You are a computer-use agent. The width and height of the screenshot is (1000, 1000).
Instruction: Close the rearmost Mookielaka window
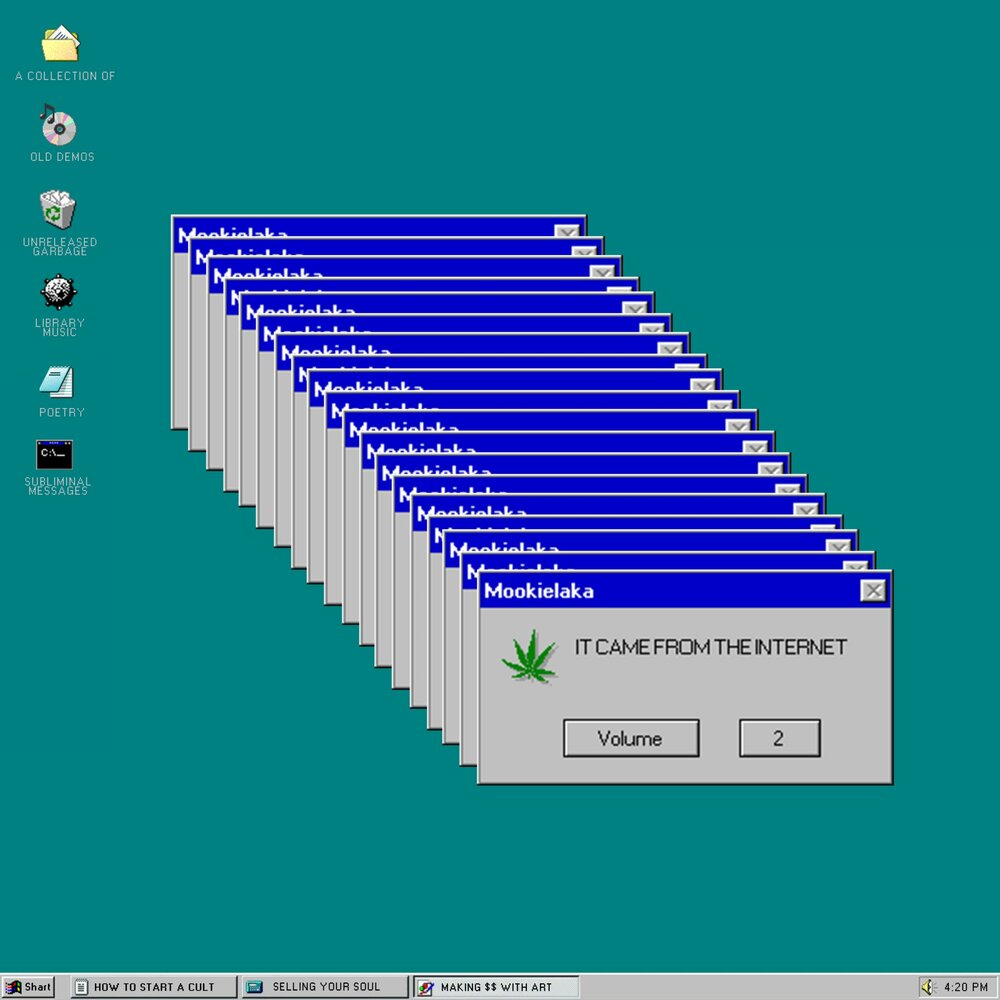(568, 230)
